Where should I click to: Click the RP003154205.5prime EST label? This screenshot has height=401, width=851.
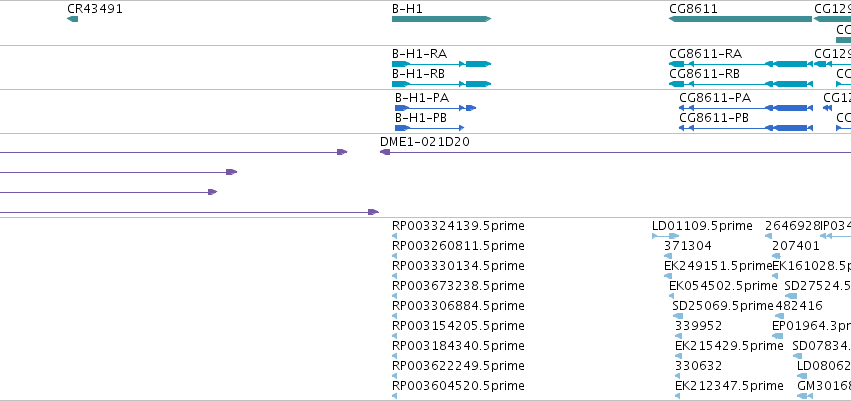[x=458, y=326]
